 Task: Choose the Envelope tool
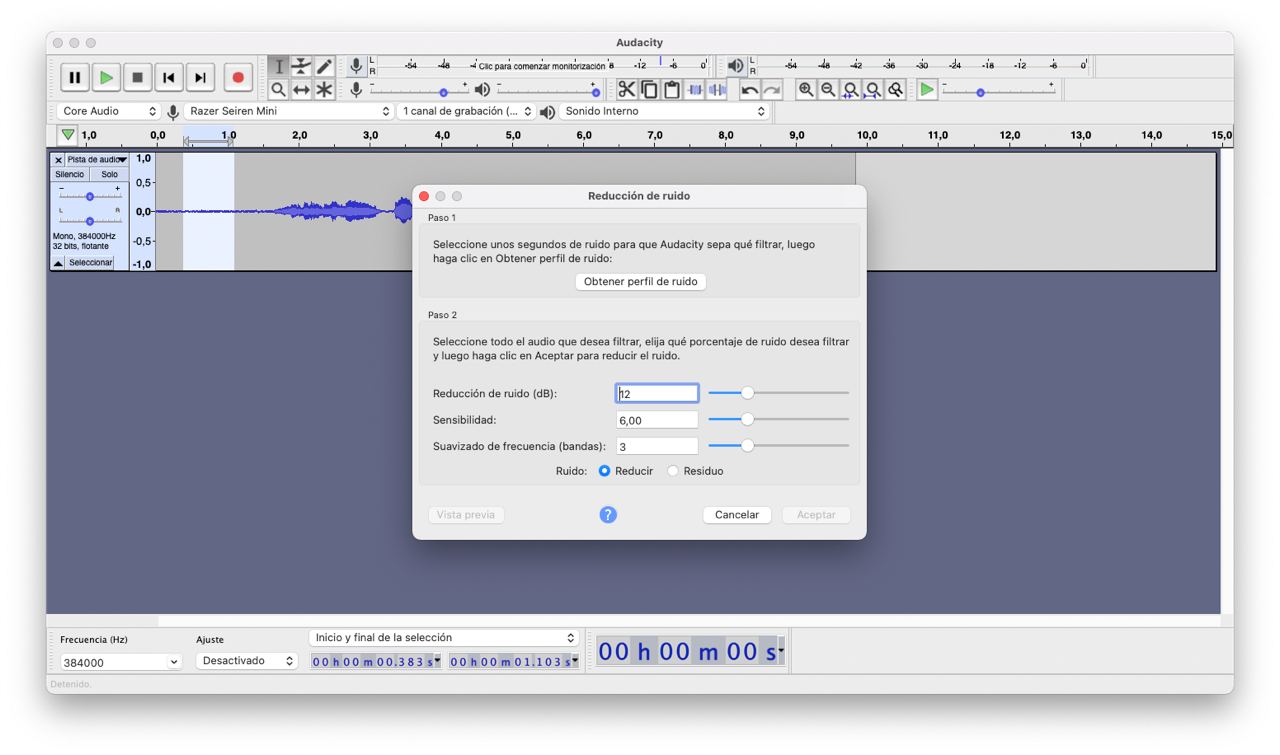(x=301, y=67)
